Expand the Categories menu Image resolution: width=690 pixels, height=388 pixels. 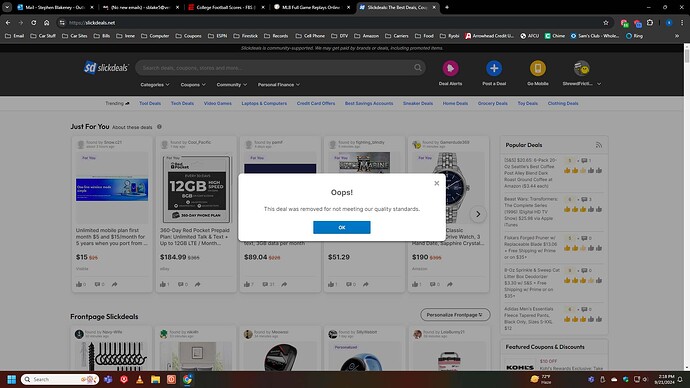pyautogui.click(x=154, y=84)
